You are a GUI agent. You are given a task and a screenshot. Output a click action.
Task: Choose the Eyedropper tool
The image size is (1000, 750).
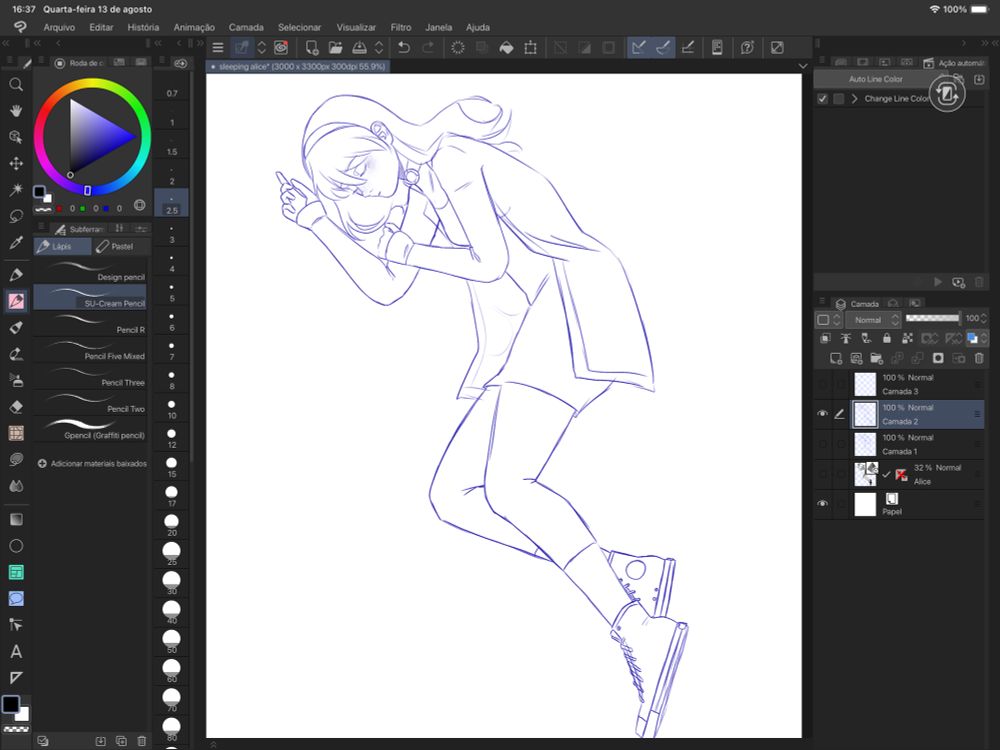[16, 242]
